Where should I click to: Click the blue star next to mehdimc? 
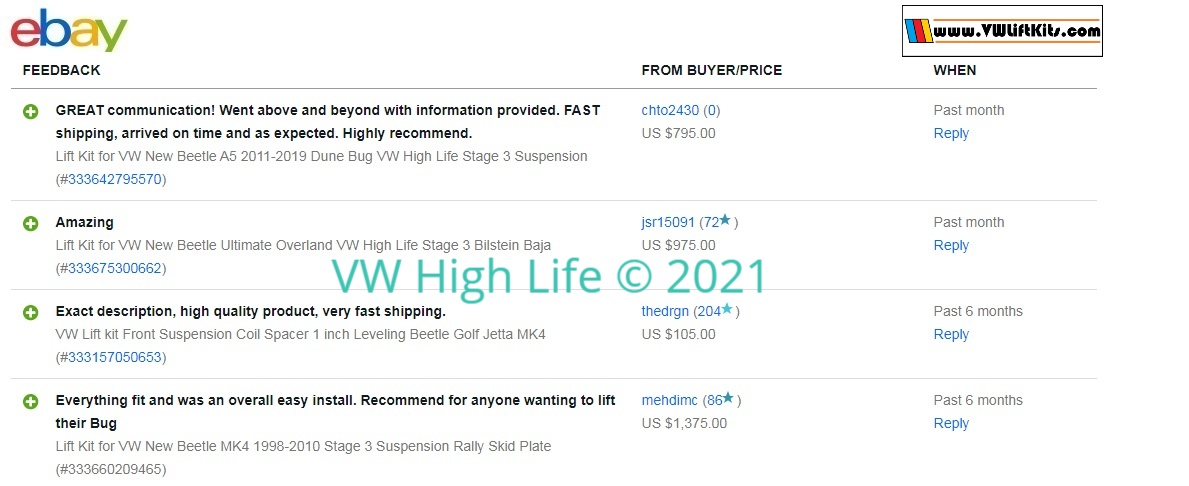point(728,397)
